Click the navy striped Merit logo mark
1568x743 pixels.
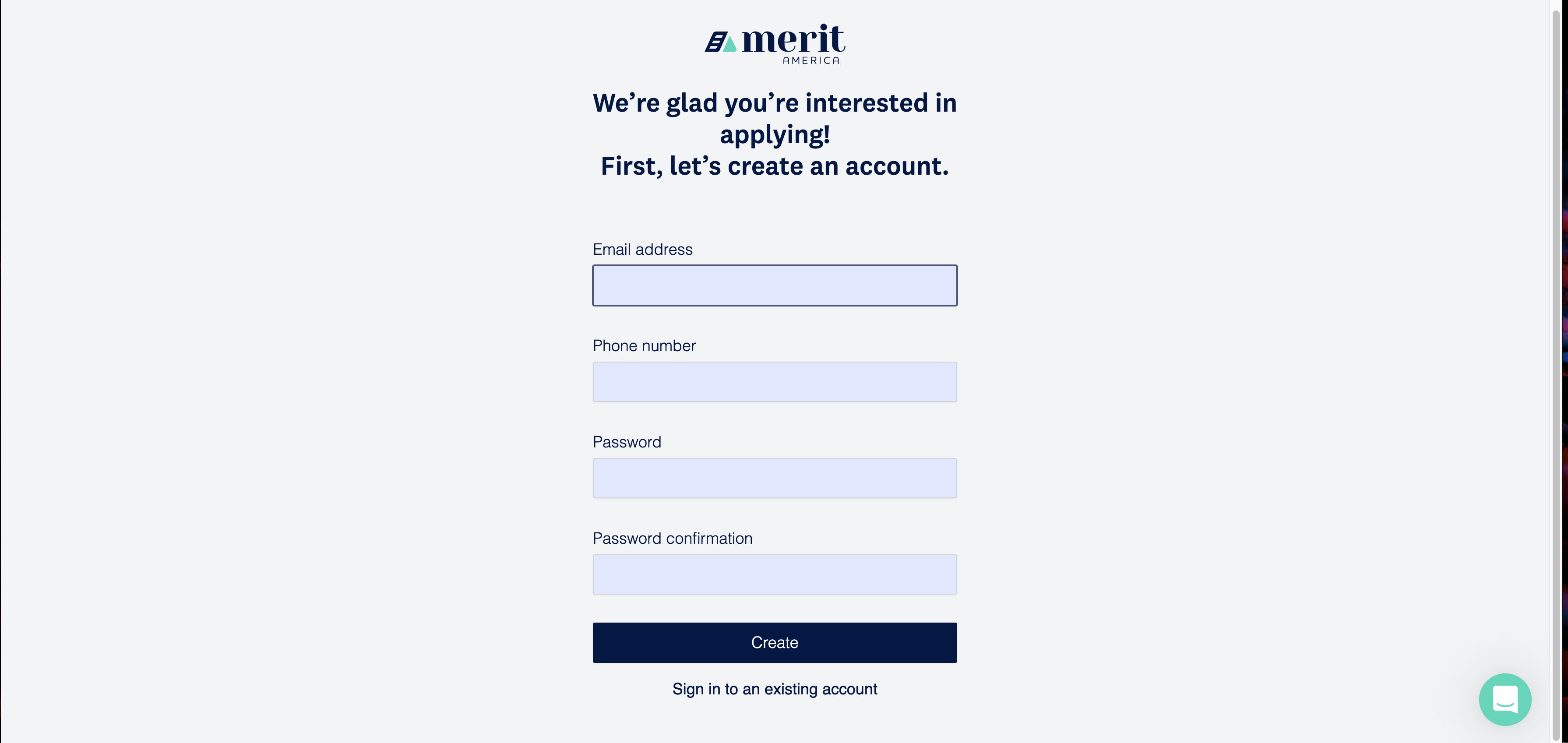click(716, 42)
